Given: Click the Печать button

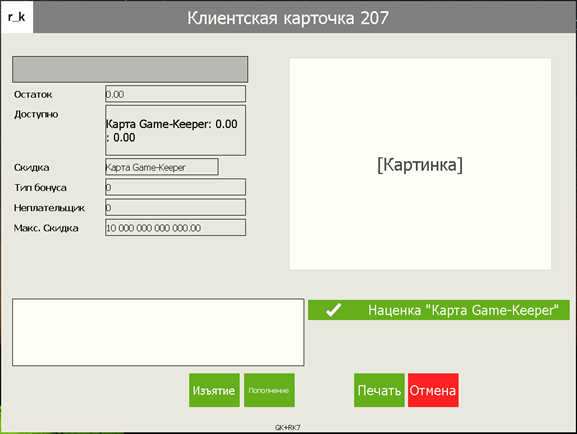Looking at the screenshot, I should point(379,390).
